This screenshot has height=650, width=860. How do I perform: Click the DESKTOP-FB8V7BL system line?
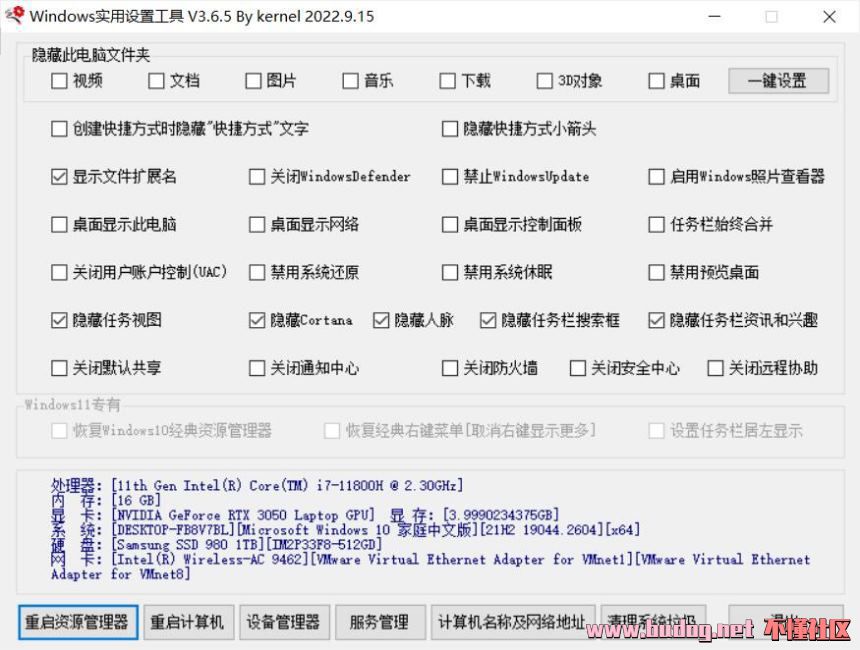(345, 530)
